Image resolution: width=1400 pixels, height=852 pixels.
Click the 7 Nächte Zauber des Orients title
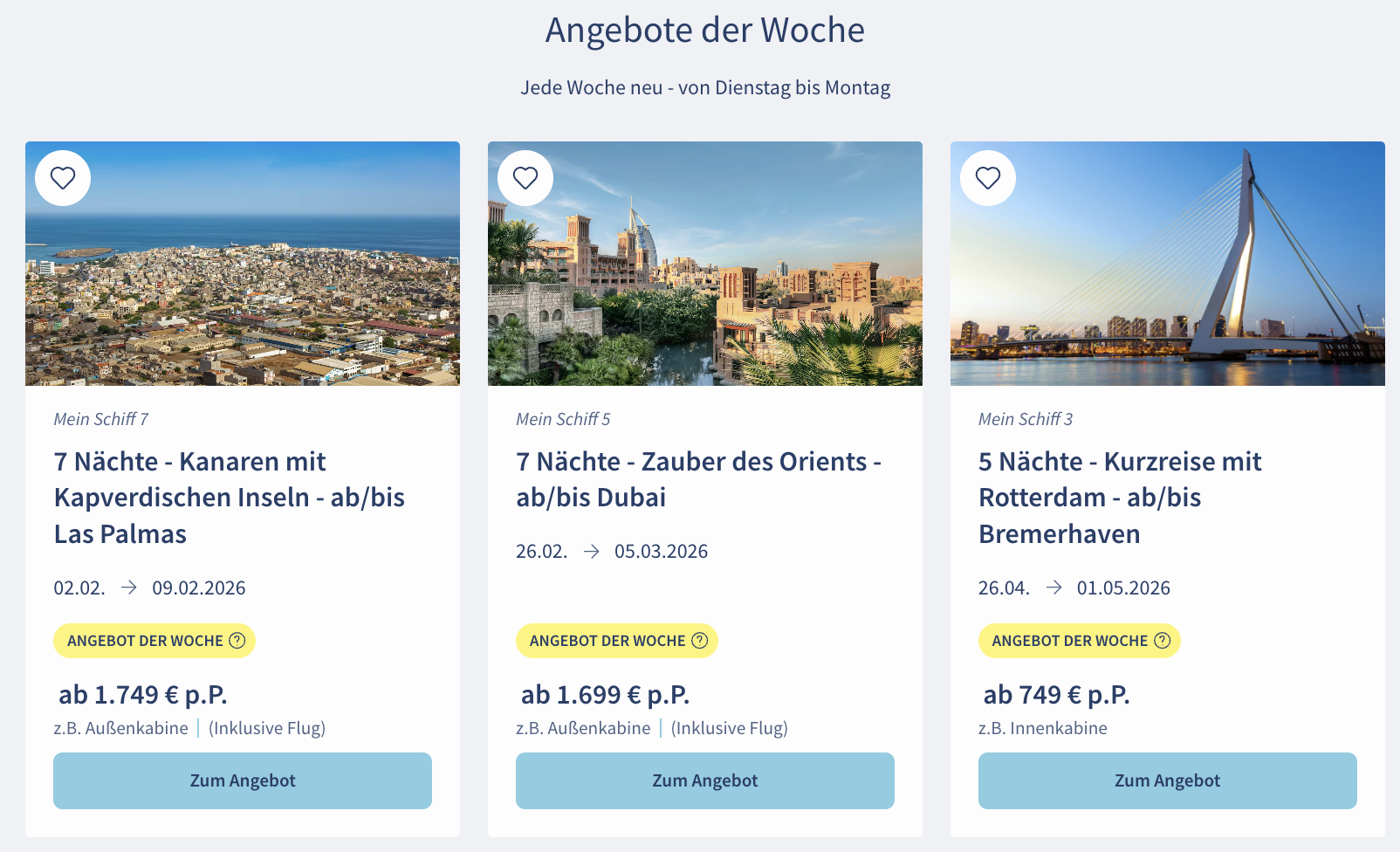coord(698,479)
